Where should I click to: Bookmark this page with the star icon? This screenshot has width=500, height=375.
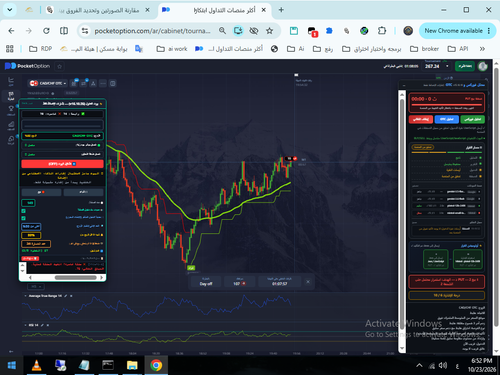[269, 31]
